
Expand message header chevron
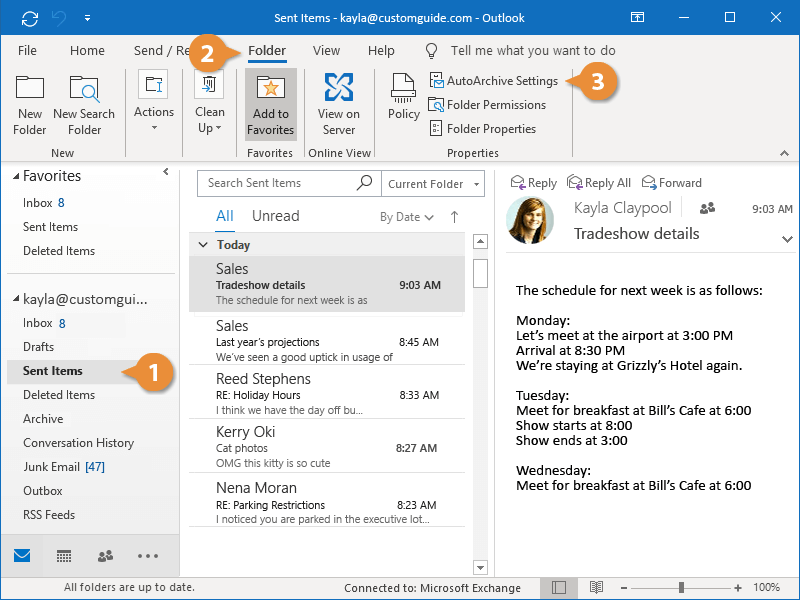coord(787,239)
